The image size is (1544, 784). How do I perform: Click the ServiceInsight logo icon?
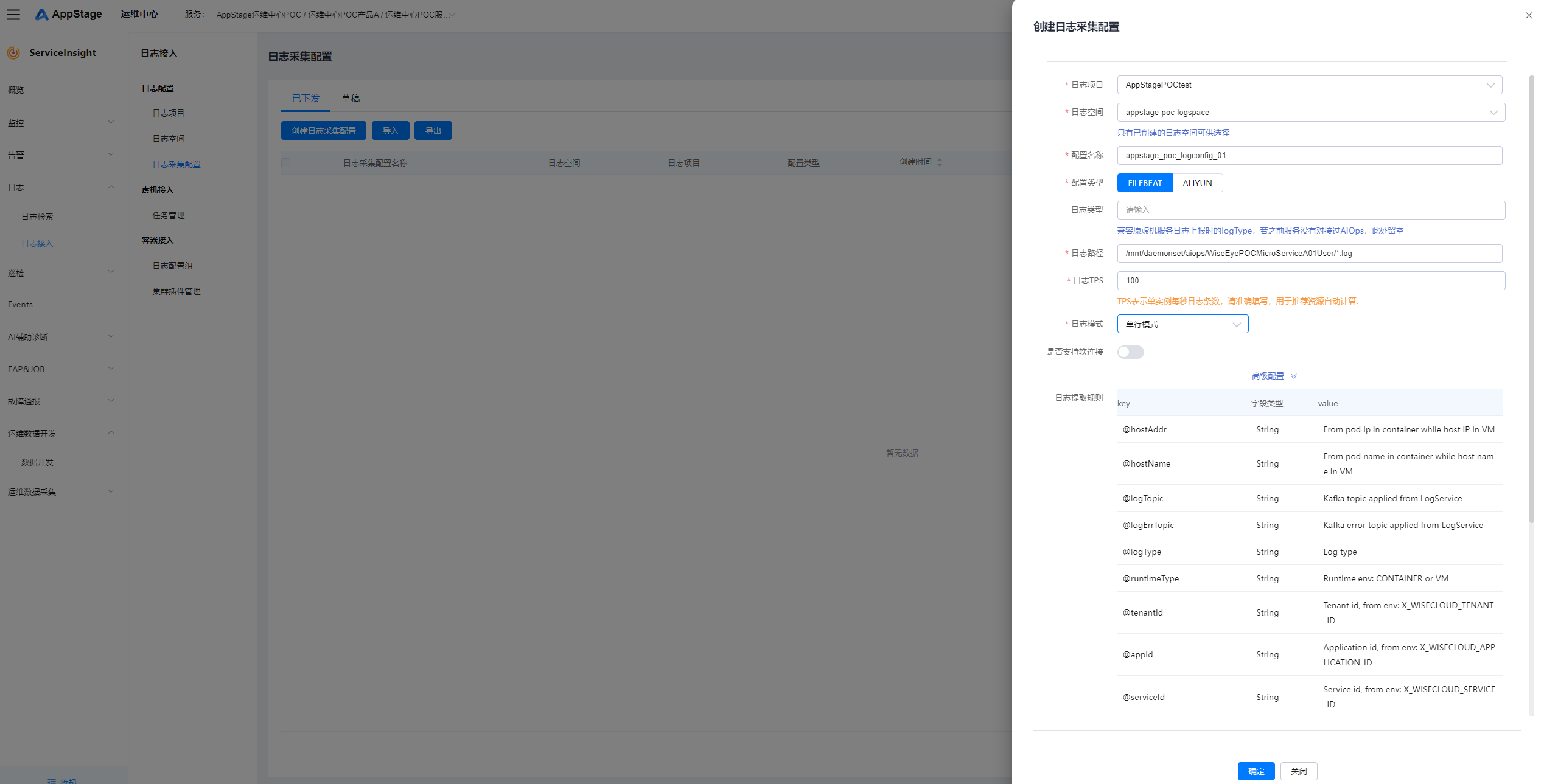tap(13, 53)
